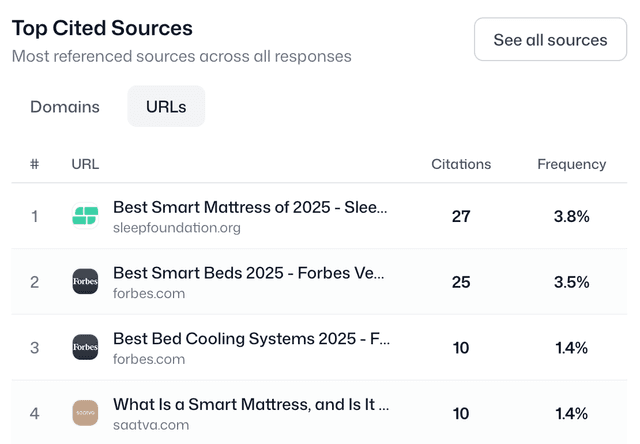The width and height of the screenshot is (640, 444).
Task: Click forbes.com under Best Smart Beds 2025
Action: click(x=149, y=293)
